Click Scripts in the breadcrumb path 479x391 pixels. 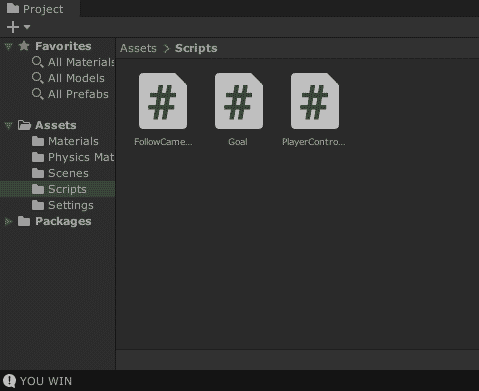(x=196, y=48)
